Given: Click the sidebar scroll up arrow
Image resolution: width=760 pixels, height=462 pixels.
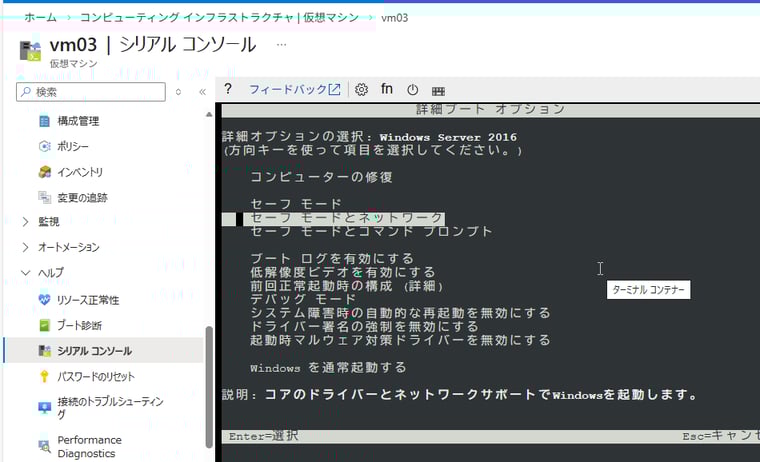Looking at the screenshot, I should pyautogui.click(x=209, y=115).
